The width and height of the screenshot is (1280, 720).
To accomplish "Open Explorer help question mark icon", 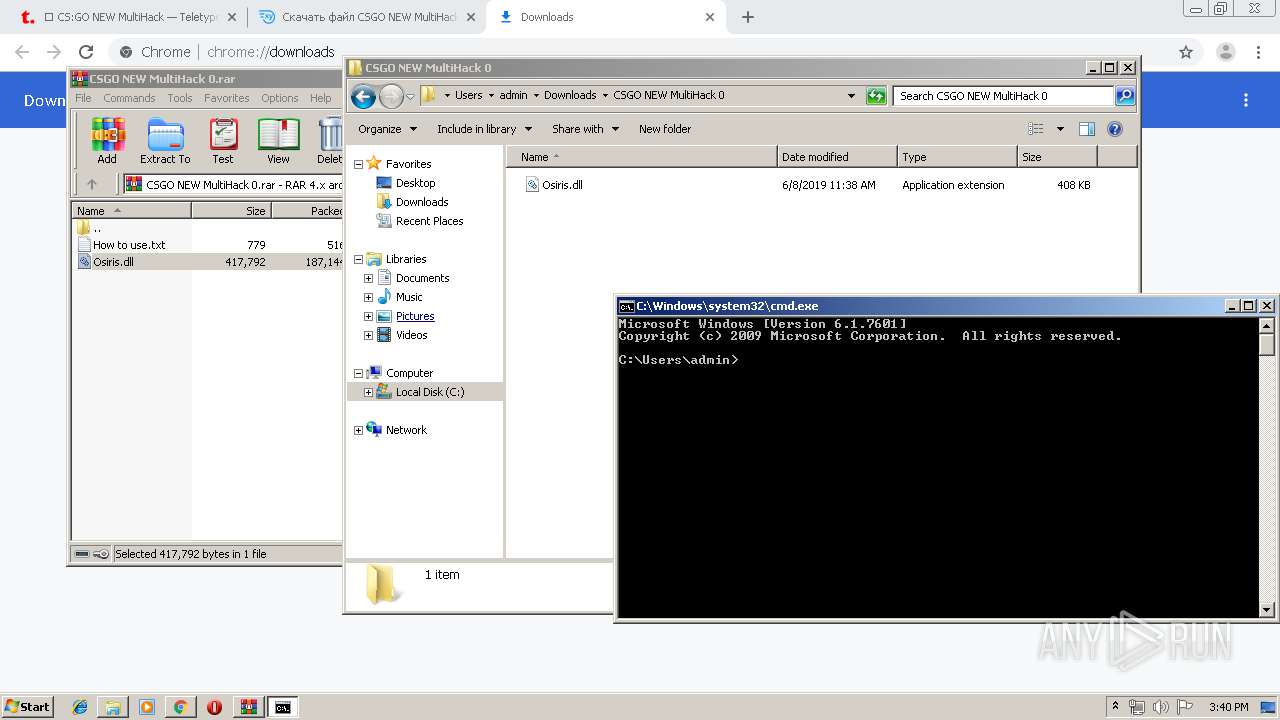I will (1115, 129).
